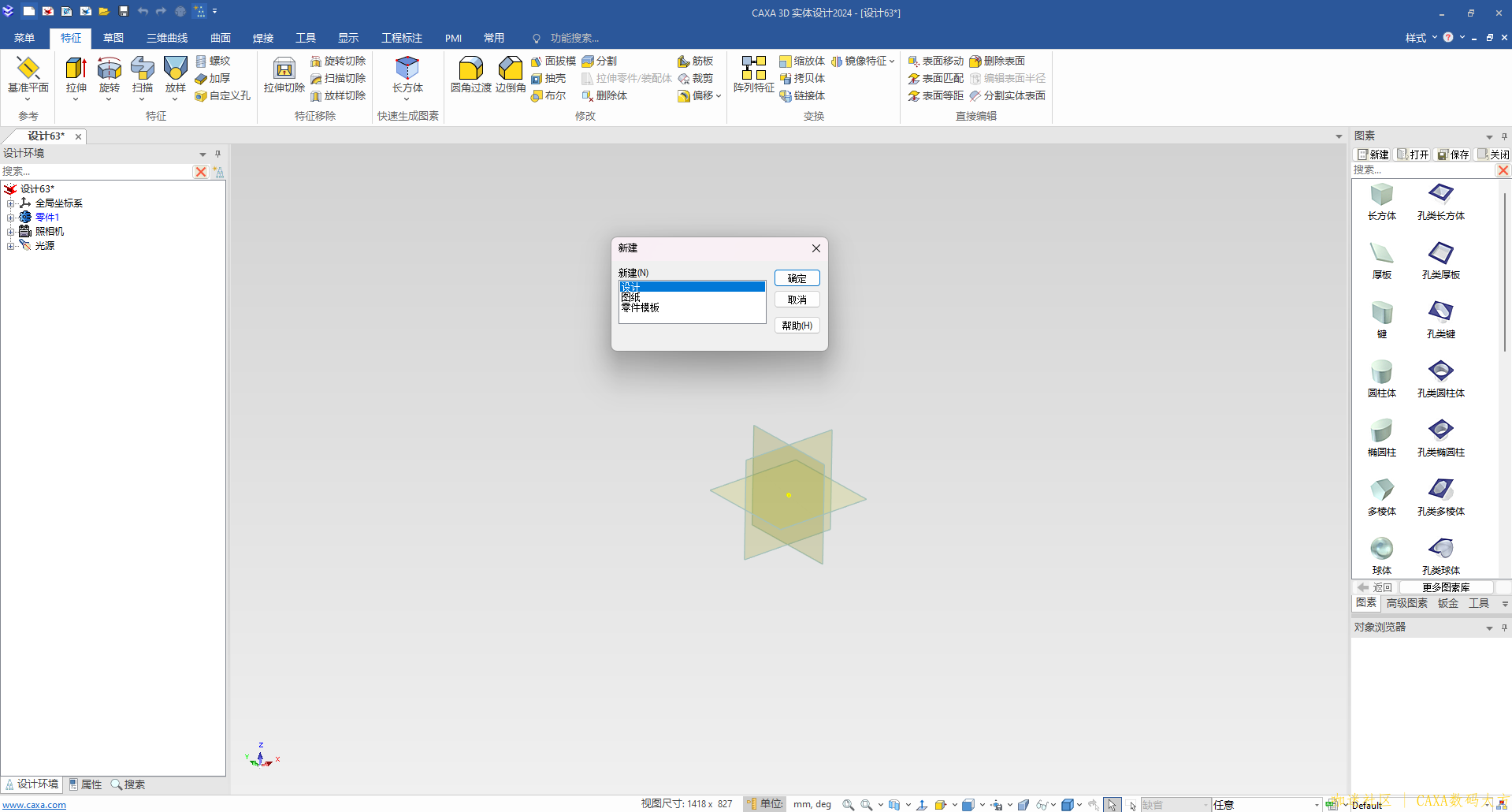Click 取消 to cancel the dialog

(x=797, y=300)
